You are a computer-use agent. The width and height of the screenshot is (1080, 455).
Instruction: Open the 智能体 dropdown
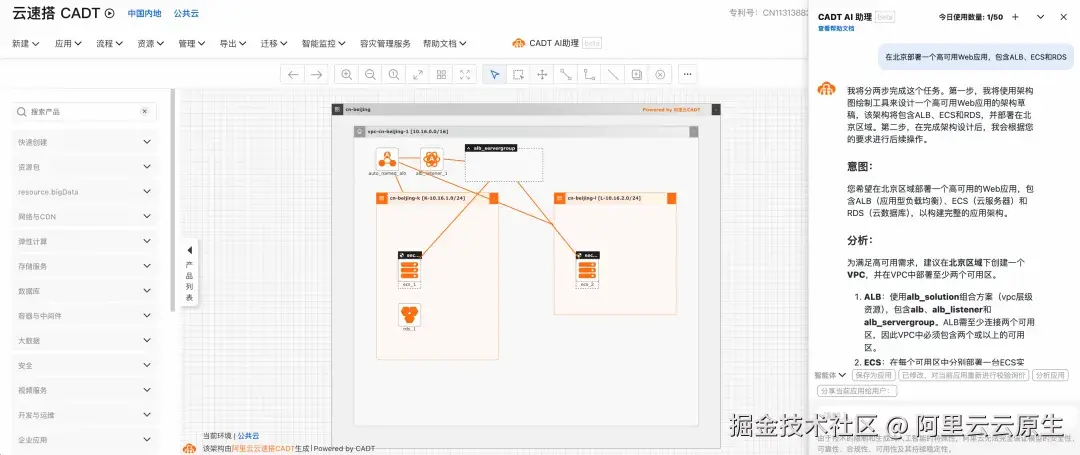pyautogui.click(x=830, y=375)
